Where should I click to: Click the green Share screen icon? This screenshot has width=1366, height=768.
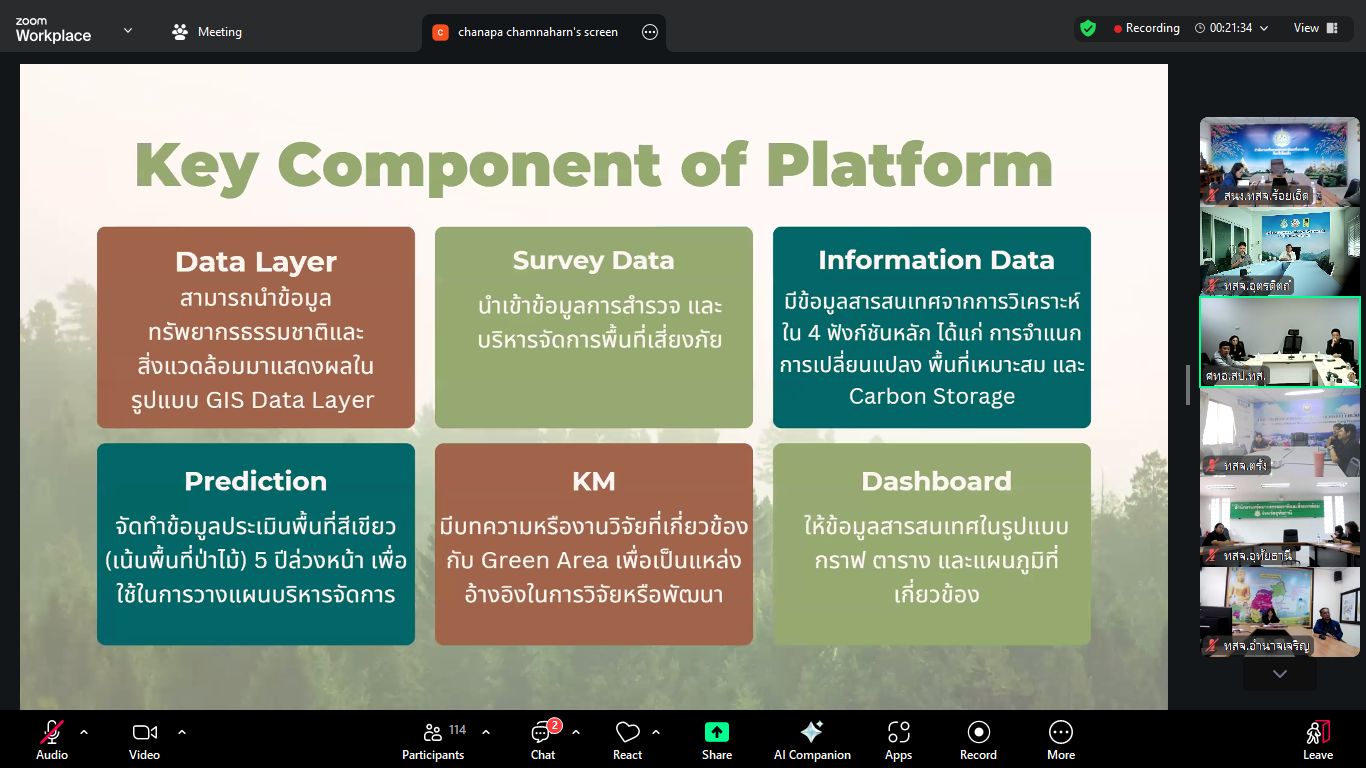(716, 732)
